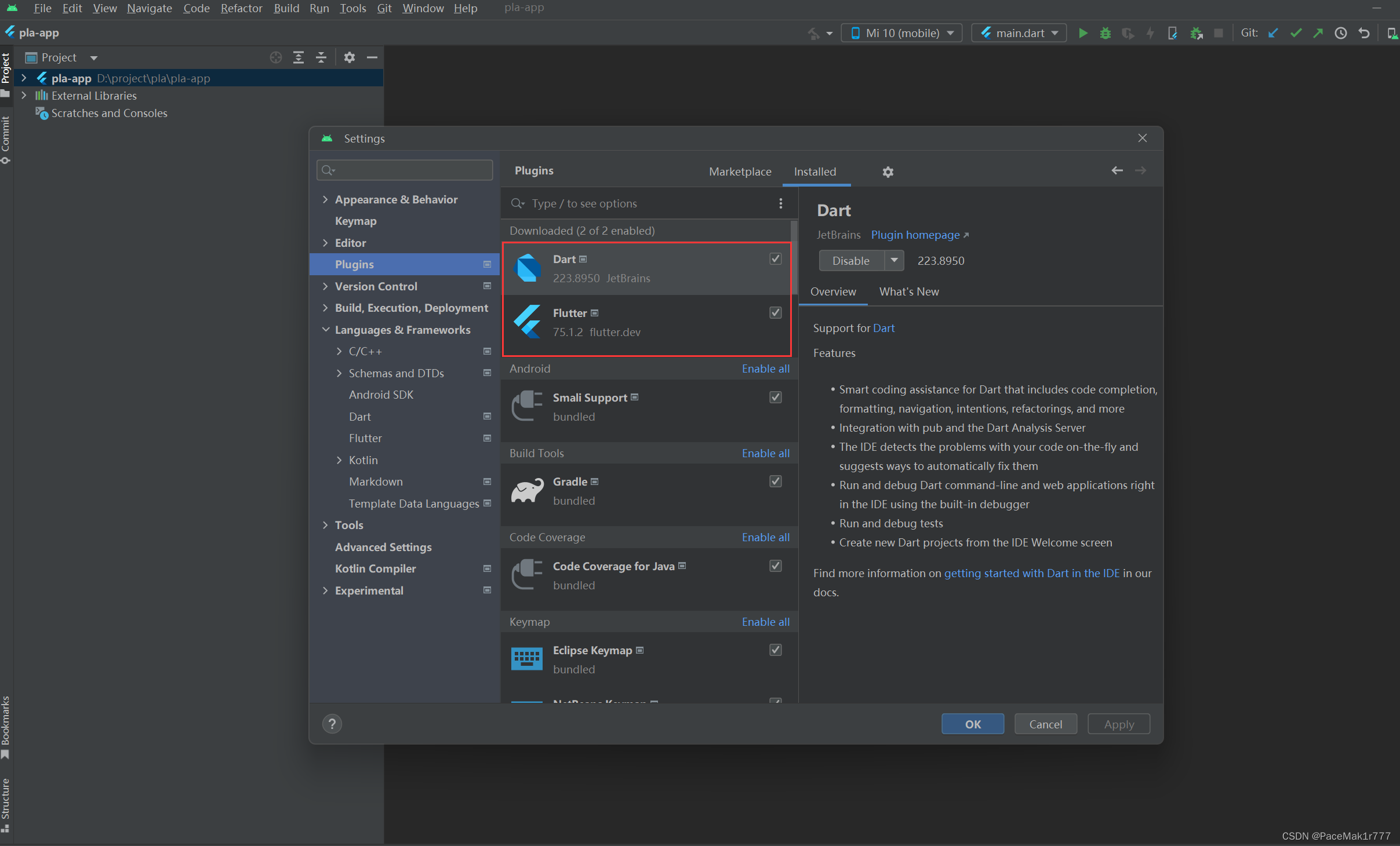Open the Tools menu
This screenshot has width=1400, height=846.
tap(352, 8)
